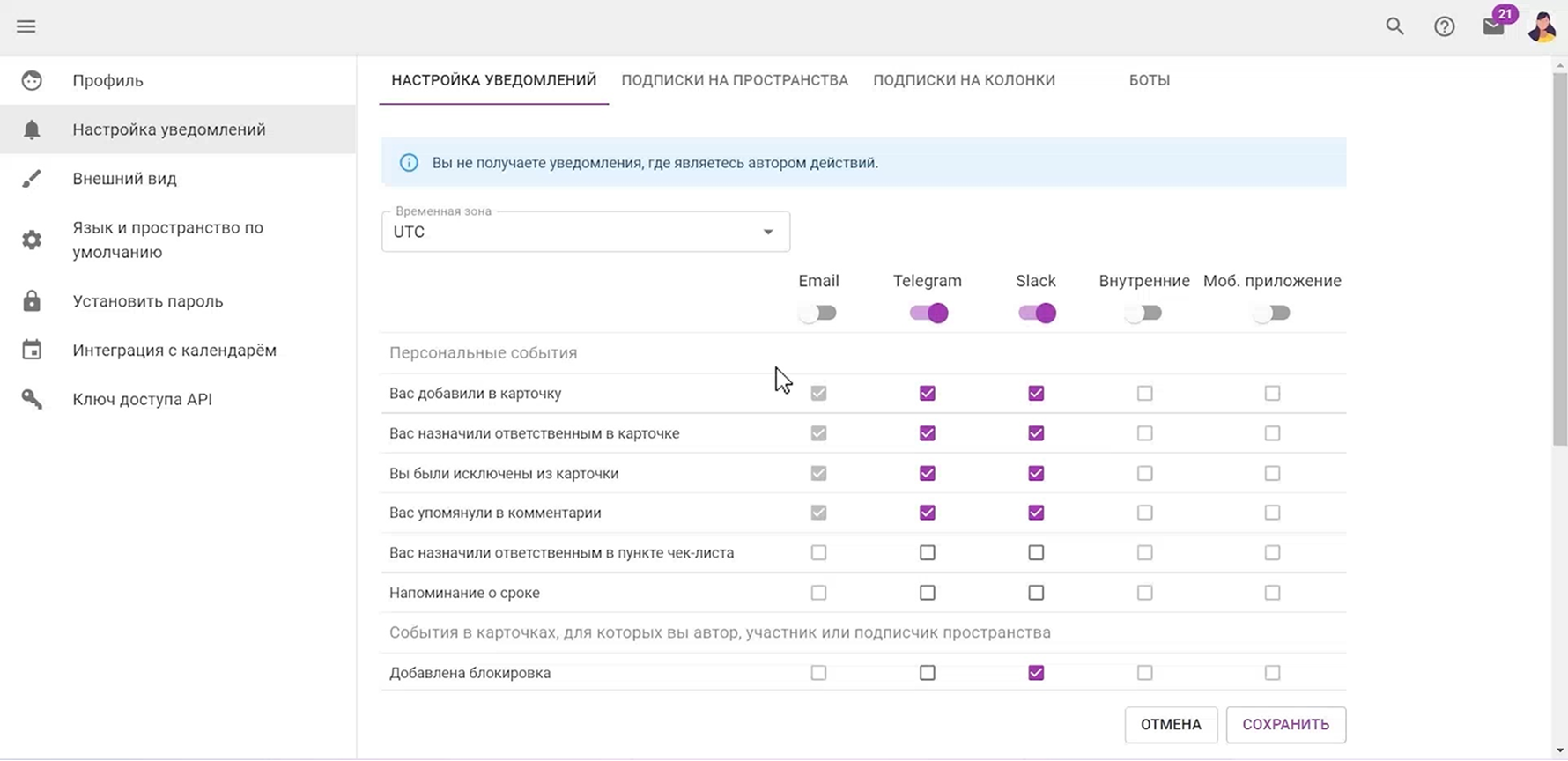Open the hamburger main menu

point(26,26)
